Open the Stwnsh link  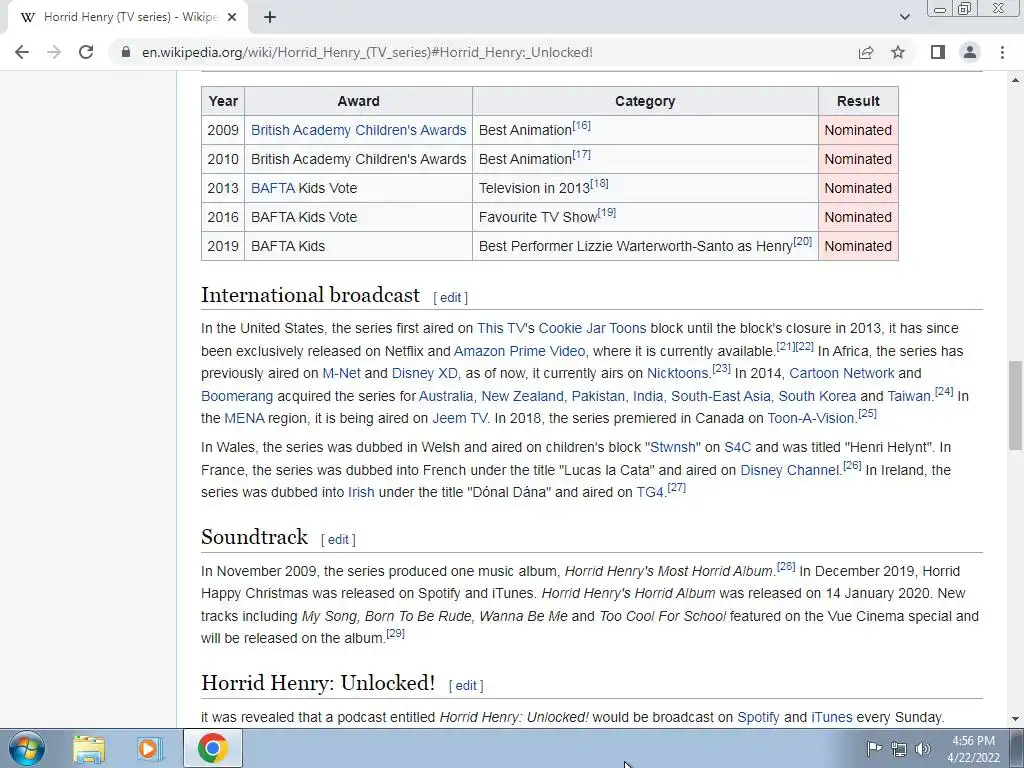point(673,448)
